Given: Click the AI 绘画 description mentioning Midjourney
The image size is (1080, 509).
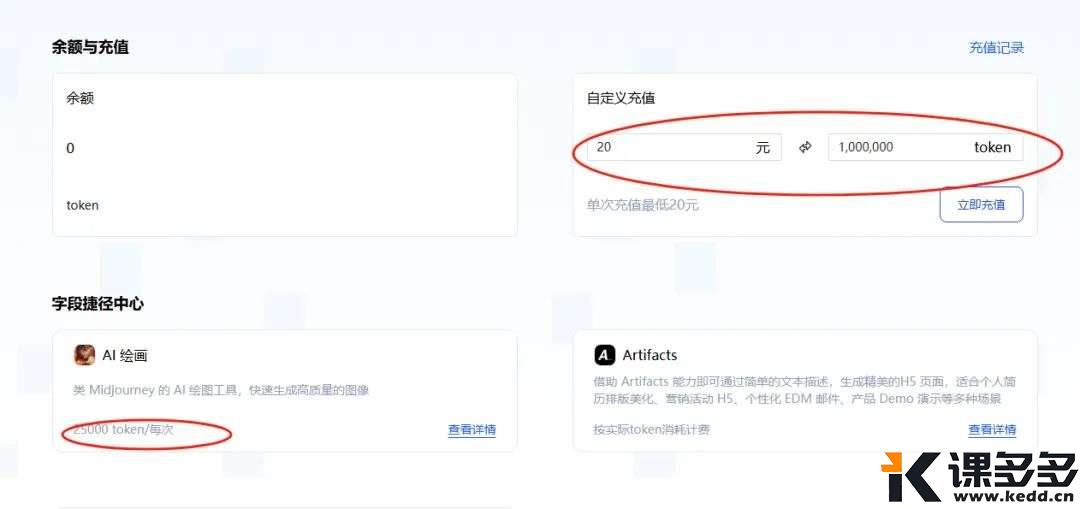Looking at the screenshot, I should click(221, 390).
